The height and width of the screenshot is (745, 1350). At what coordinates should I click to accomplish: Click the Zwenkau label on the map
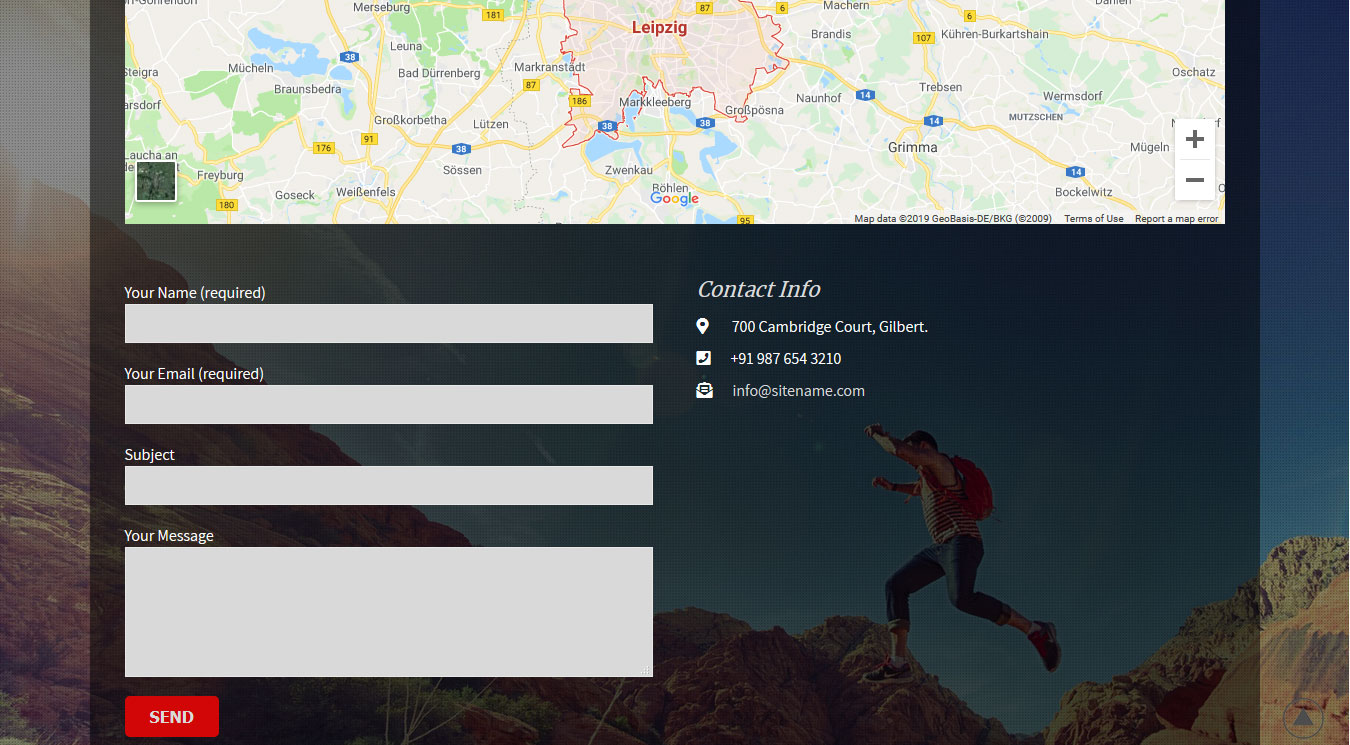pos(629,171)
